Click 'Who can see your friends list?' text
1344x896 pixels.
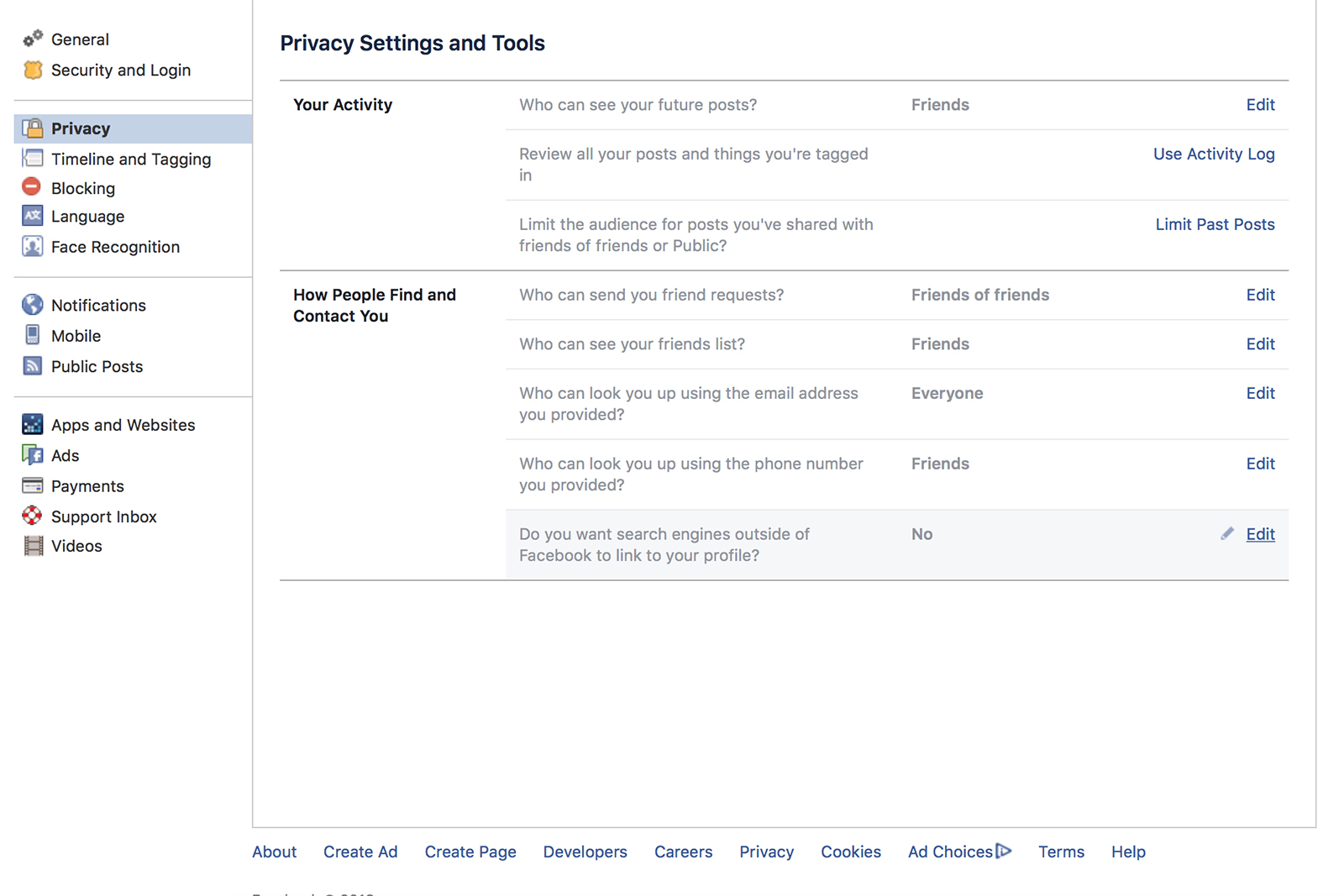pos(632,344)
